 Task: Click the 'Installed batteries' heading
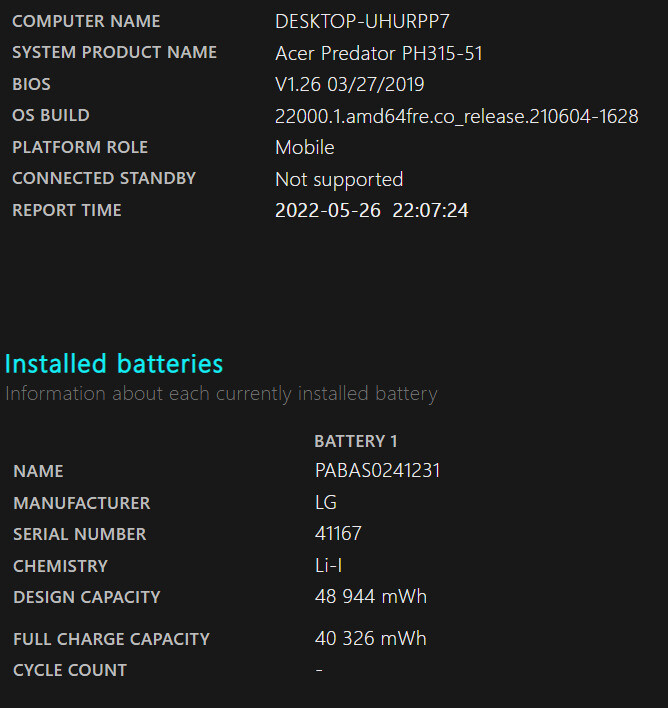114,363
